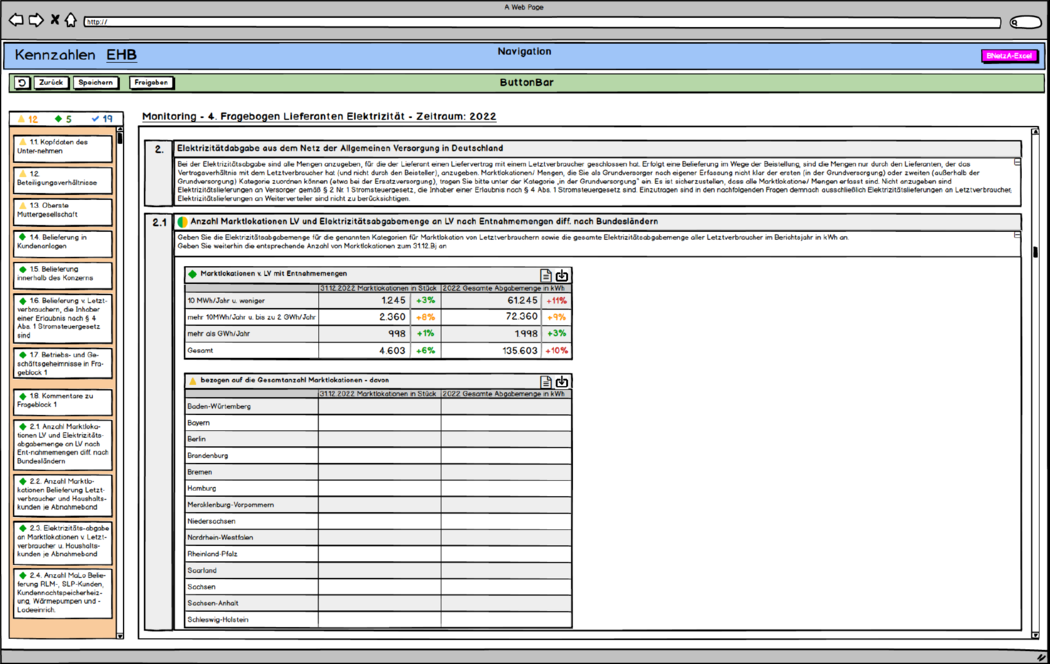Filter by checkmark count 19
Image resolution: width=1050 pixels, height=664 pixels.
point(102,119)
